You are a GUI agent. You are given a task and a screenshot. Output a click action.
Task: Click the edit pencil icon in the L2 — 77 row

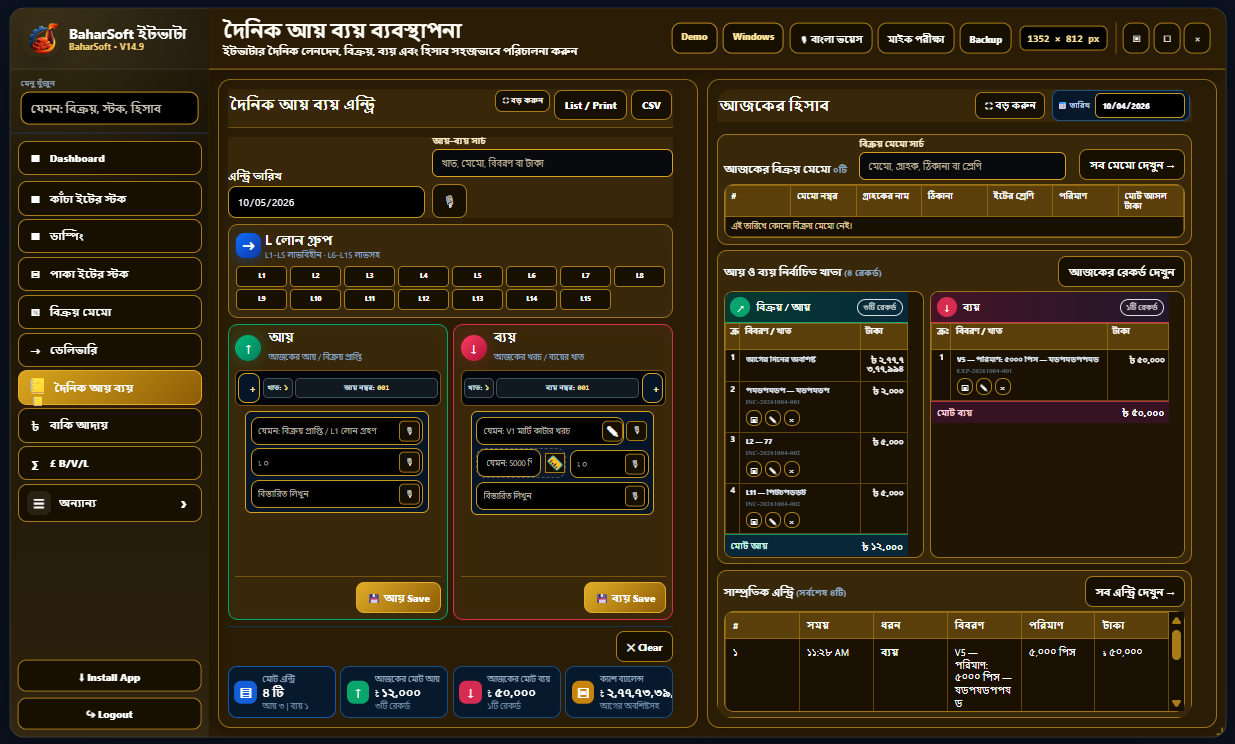773,470
